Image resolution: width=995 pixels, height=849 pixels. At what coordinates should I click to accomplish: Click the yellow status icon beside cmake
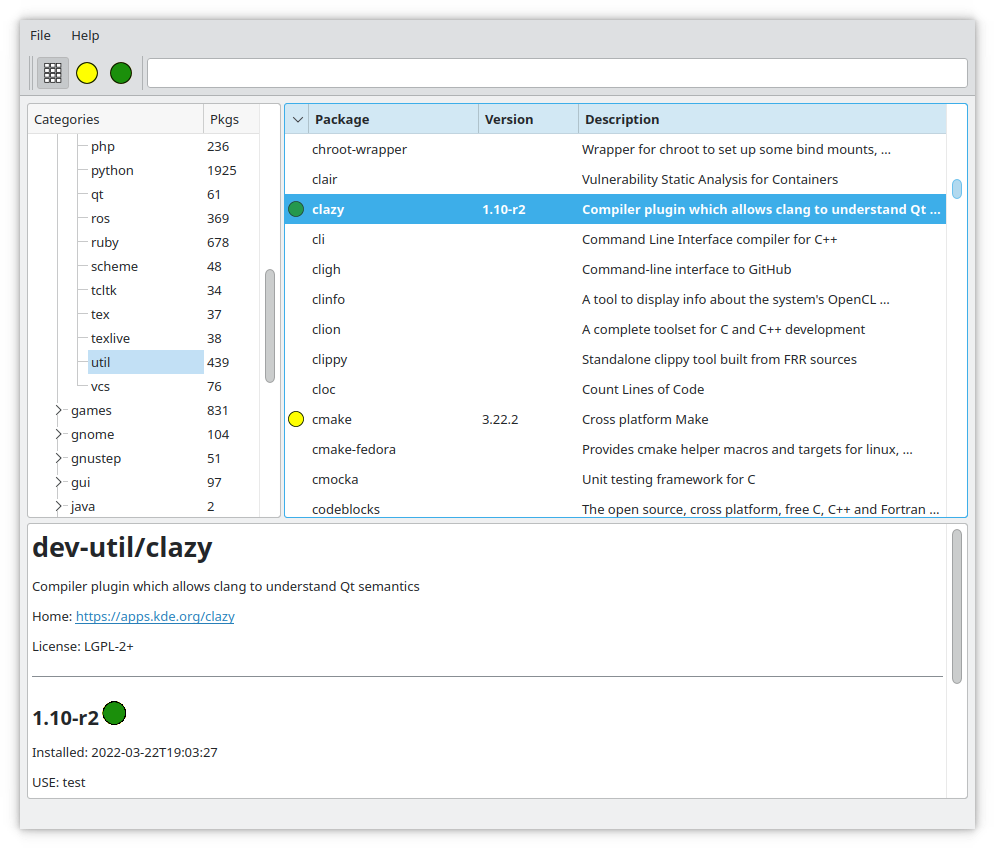tap(296, 420)
